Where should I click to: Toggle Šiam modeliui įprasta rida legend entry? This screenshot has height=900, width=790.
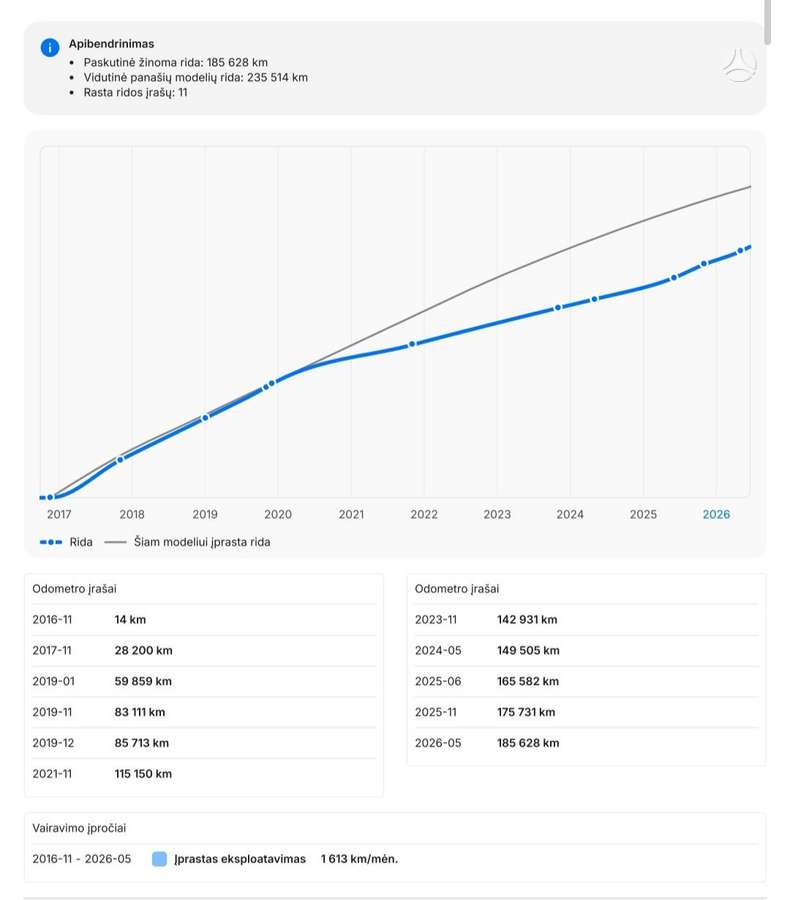pyautogui.click(x=187, y=542)
